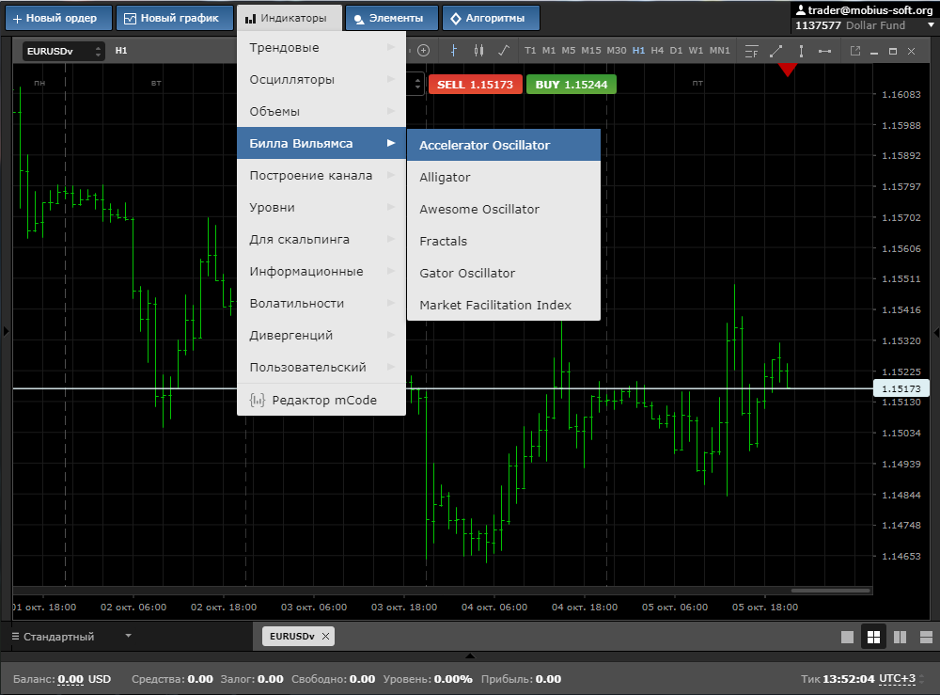Switch chart to line chart type

(x=504, y=51)
